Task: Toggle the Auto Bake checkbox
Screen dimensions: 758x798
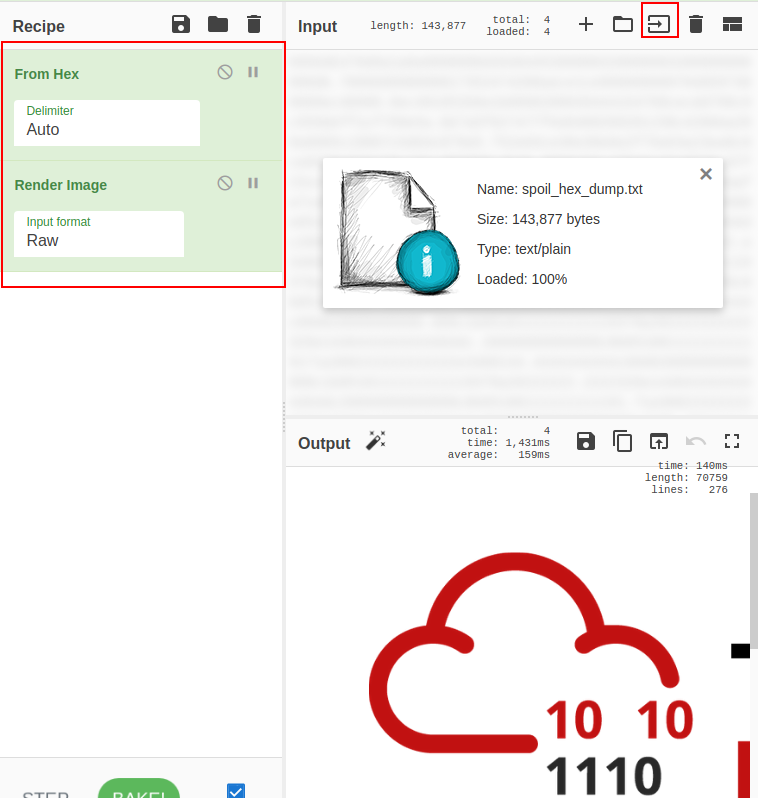Action: click(x=236, y=792)
